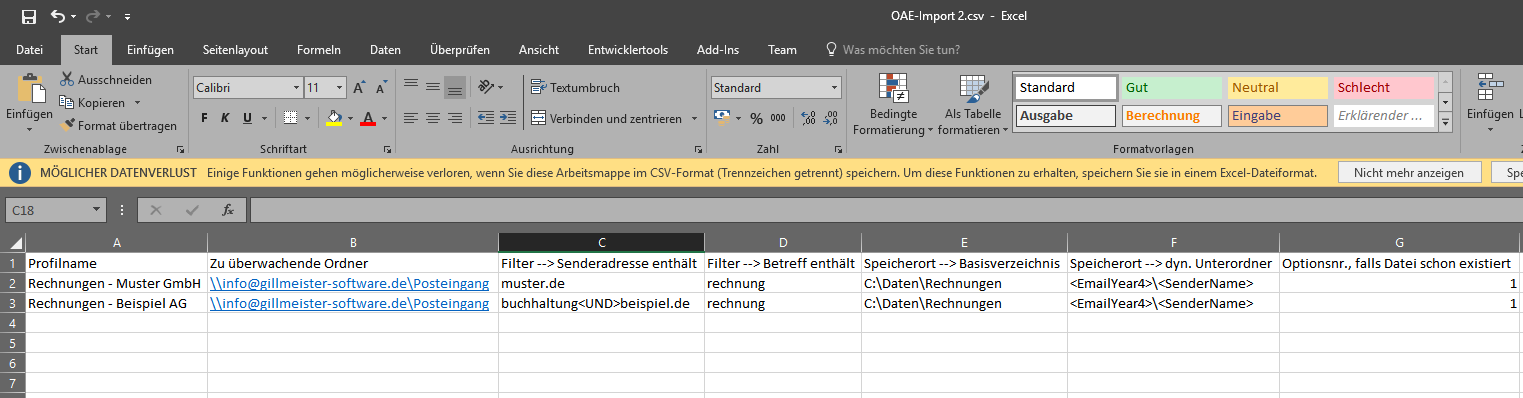The height and width of the screenshot is (398, 1523).
Task: Align text right
Action: [454, 118]
